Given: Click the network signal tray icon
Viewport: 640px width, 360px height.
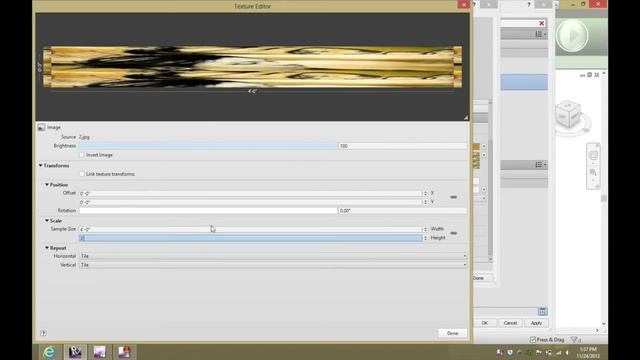Looking at the screenshot, I should 558,352.
